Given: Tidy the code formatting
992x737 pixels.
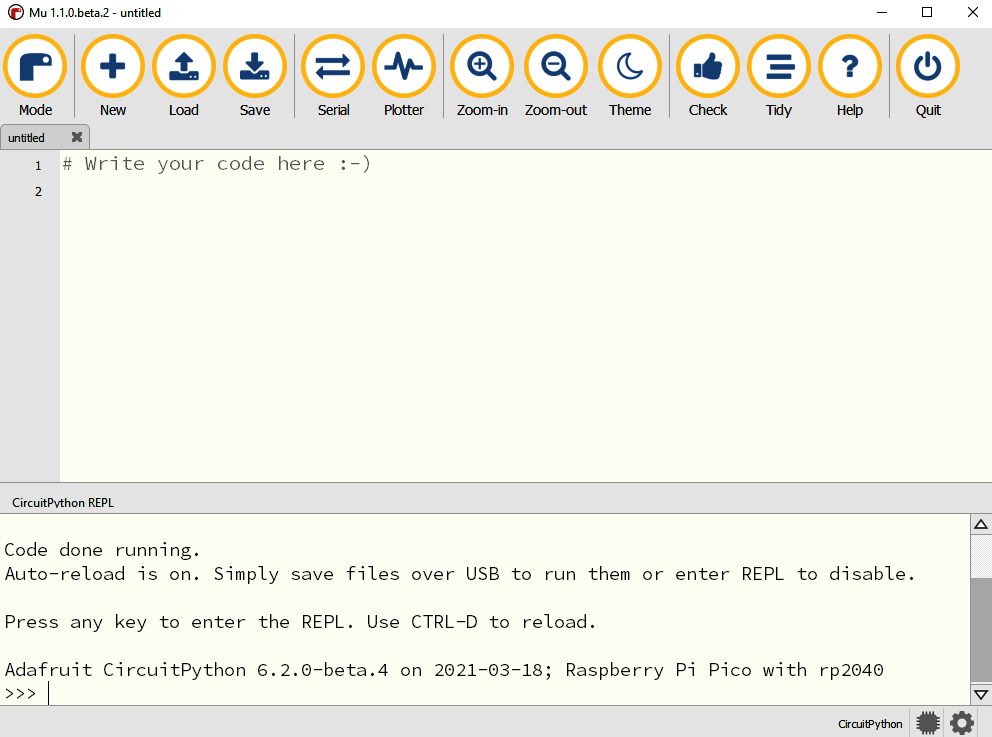Looking at the screenshot, I should point(779,76).
